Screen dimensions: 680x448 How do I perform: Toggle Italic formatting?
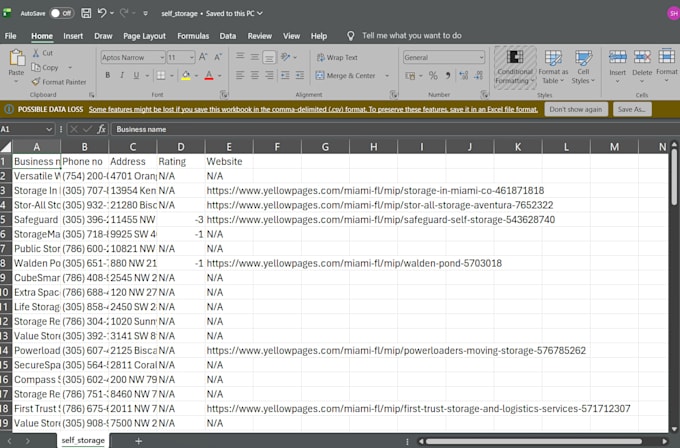[x=122, y=75]
